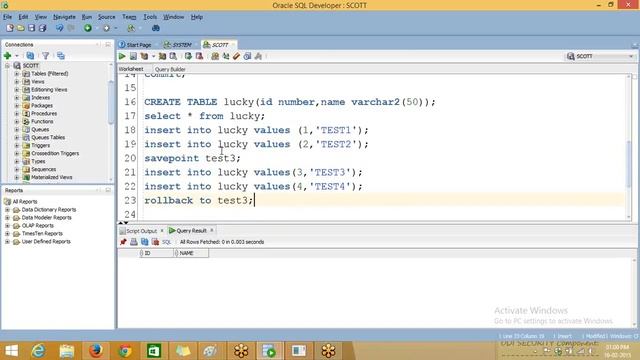Click the Rollback icon in worksheet toolbar
Screen dimensions: 640x360
[199, 56]
